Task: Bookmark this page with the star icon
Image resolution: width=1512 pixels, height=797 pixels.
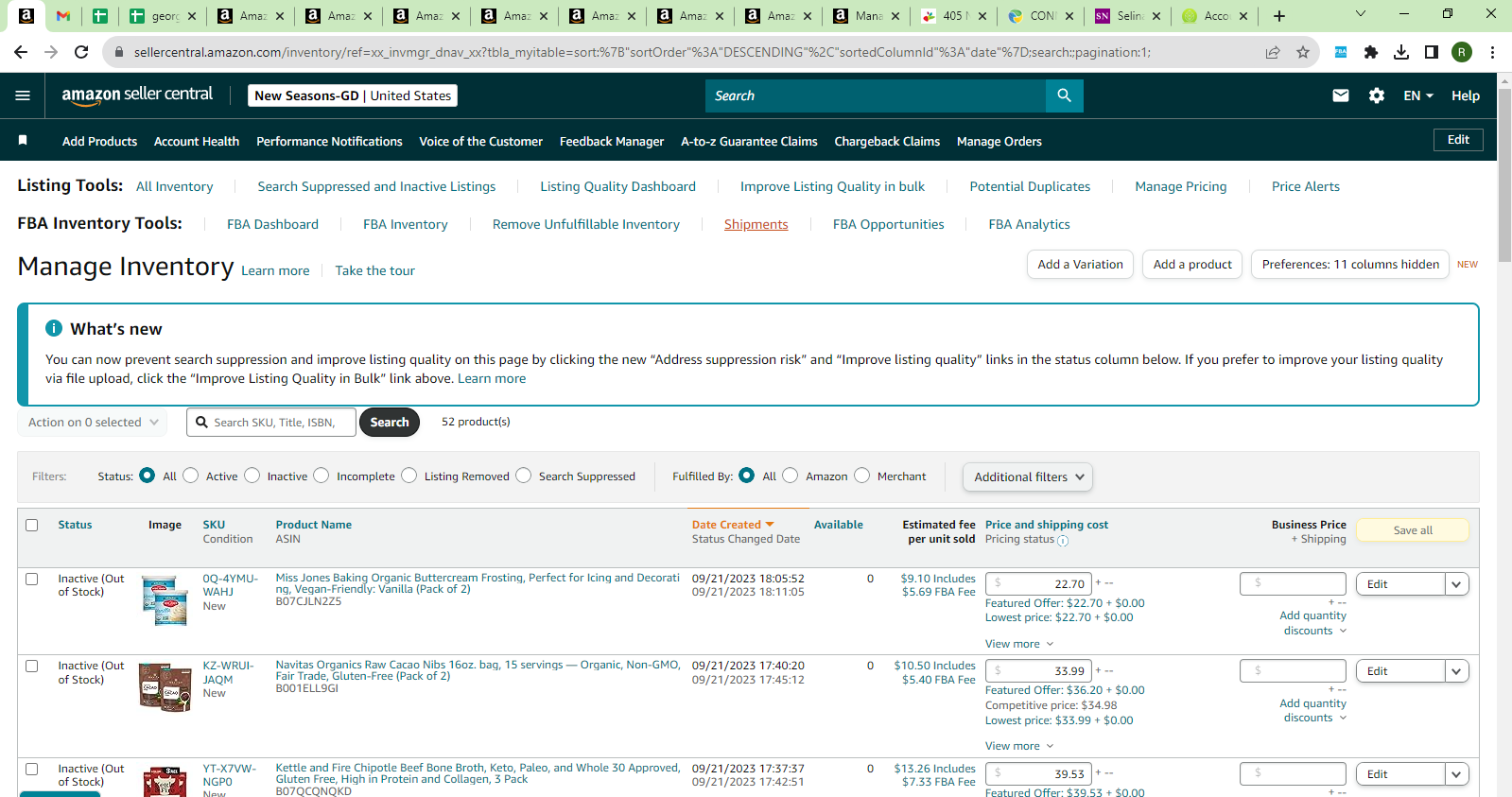Action: [x=1303, y=52]
